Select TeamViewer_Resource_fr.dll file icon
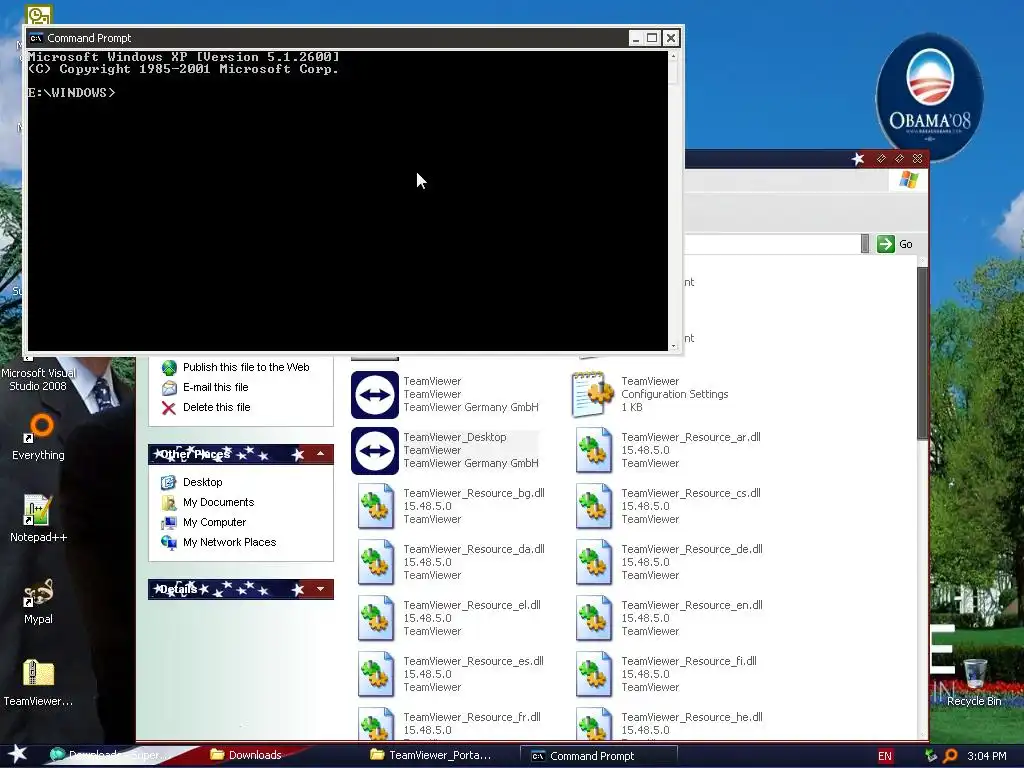The height and width of the screenshot is (768, 1024). 376,724
